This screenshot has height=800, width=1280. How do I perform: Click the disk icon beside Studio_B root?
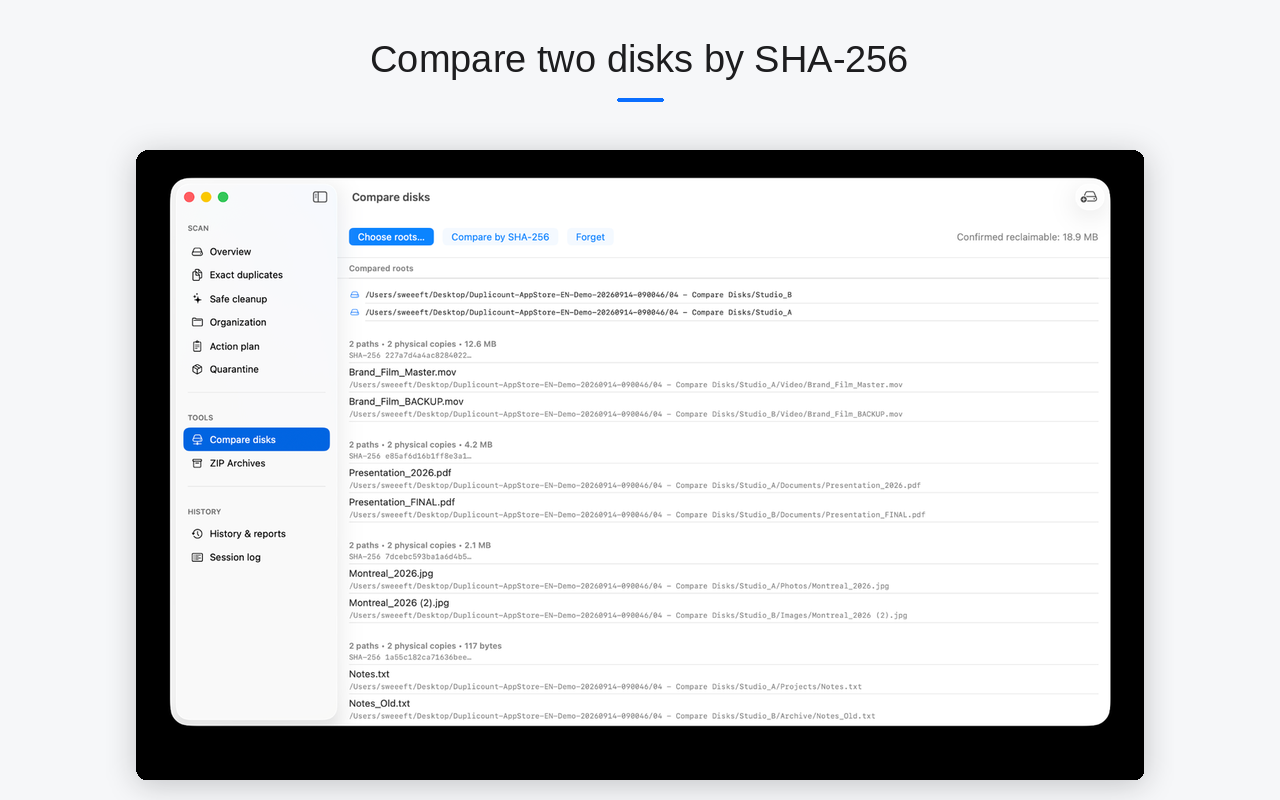354,295
